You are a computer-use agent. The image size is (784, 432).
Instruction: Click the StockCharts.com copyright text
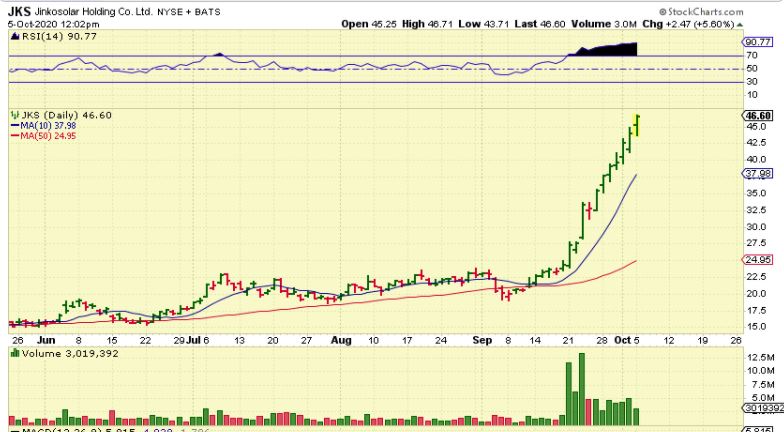(701, 12)
